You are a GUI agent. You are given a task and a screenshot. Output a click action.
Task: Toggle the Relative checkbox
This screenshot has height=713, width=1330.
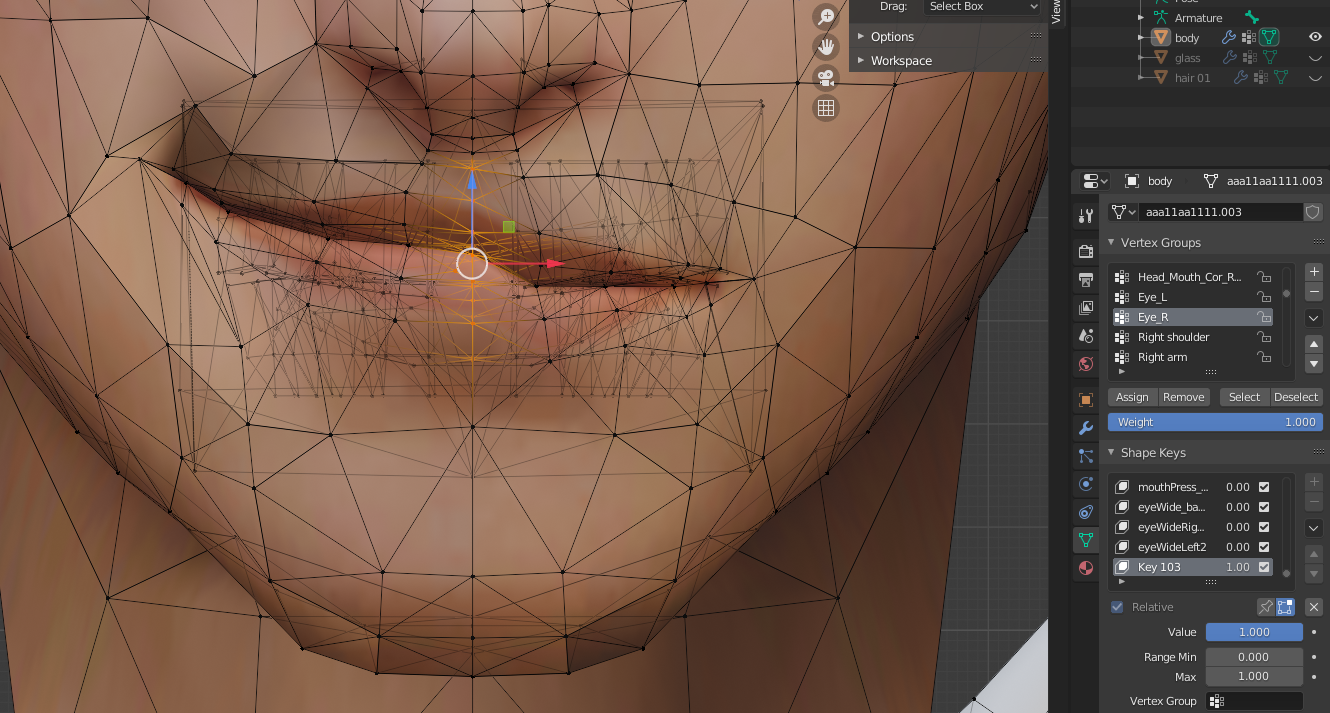click(x=1117, y=607)
